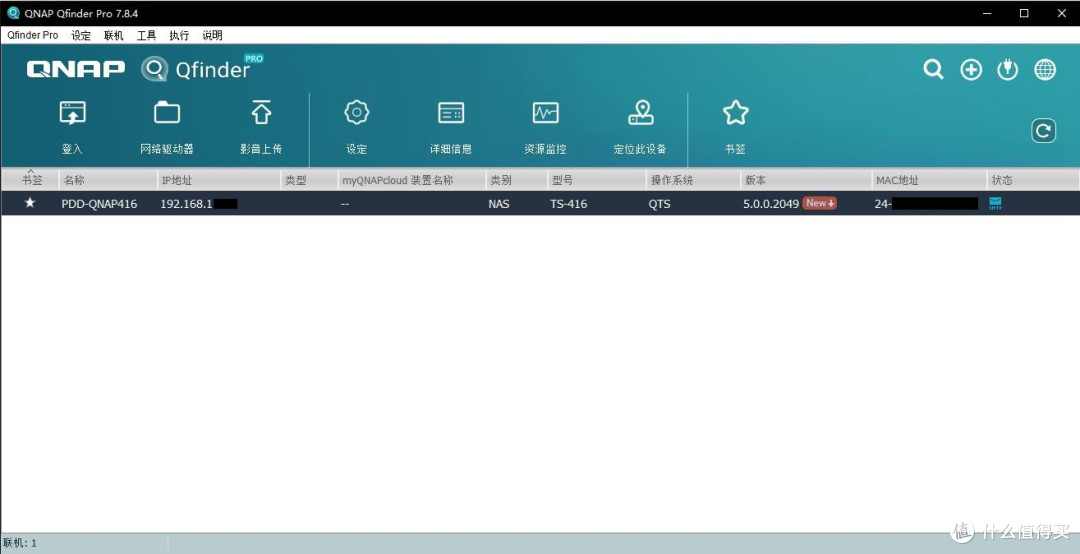
Task: Open the Qfinder Pro menu
Action: 32,35
